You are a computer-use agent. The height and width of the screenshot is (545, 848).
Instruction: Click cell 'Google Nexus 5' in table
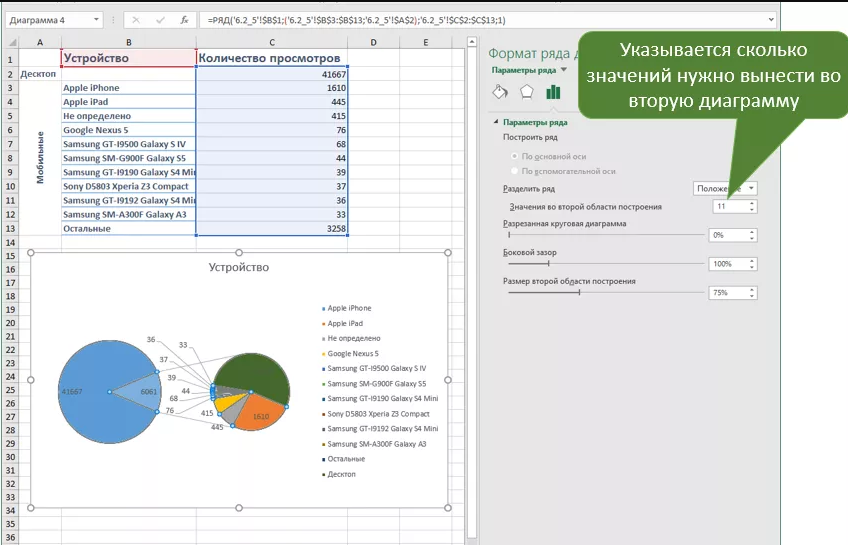[129, 130]
